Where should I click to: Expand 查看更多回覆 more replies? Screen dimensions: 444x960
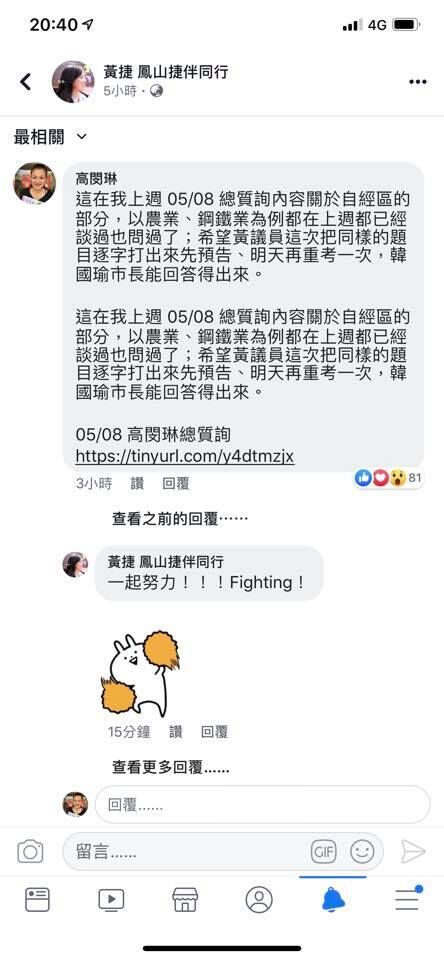(x=171, y=767)
